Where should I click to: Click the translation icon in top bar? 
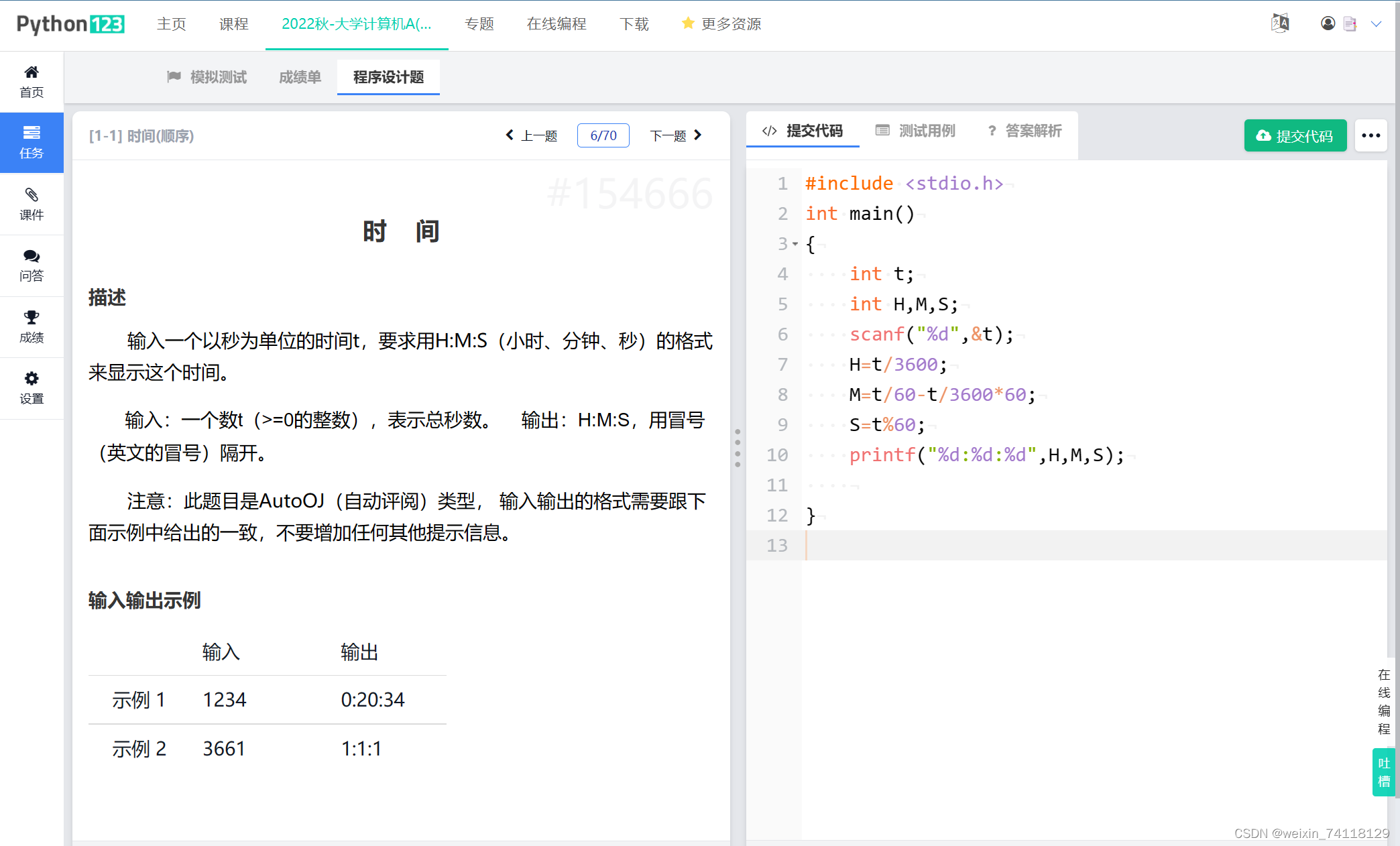[x=1280, y=22]
